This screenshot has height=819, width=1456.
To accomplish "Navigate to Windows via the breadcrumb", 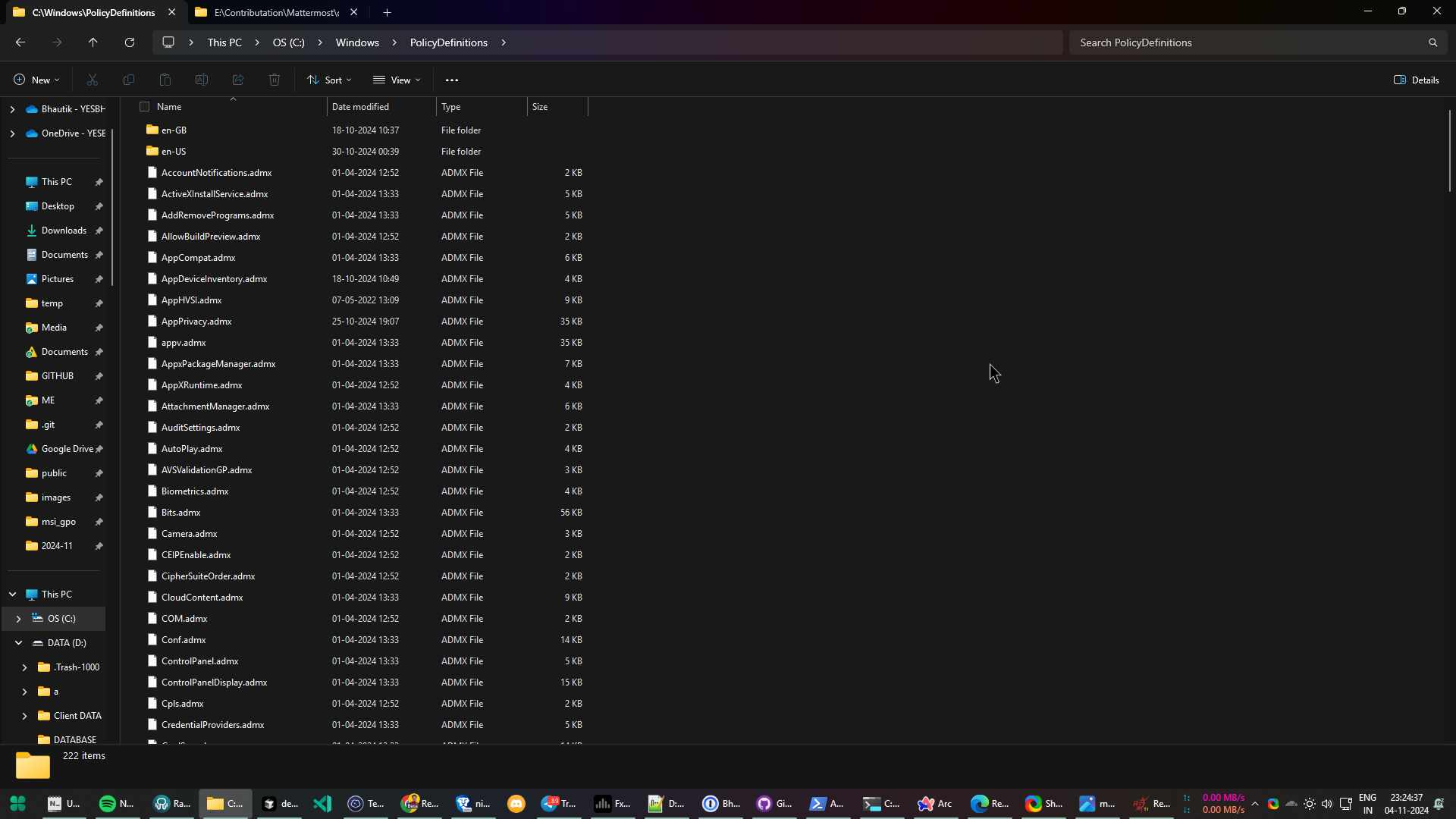I will (x=357, y=42).
